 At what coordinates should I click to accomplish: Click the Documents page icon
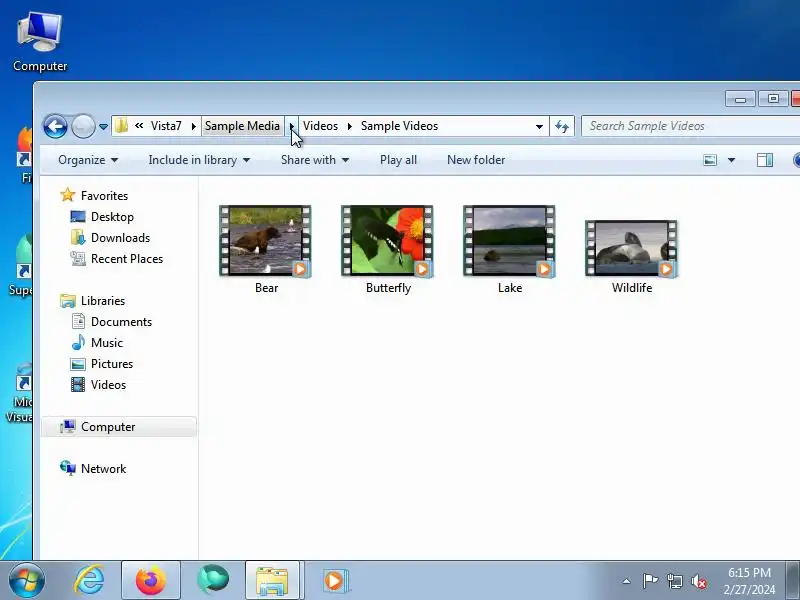click(78, 321)
